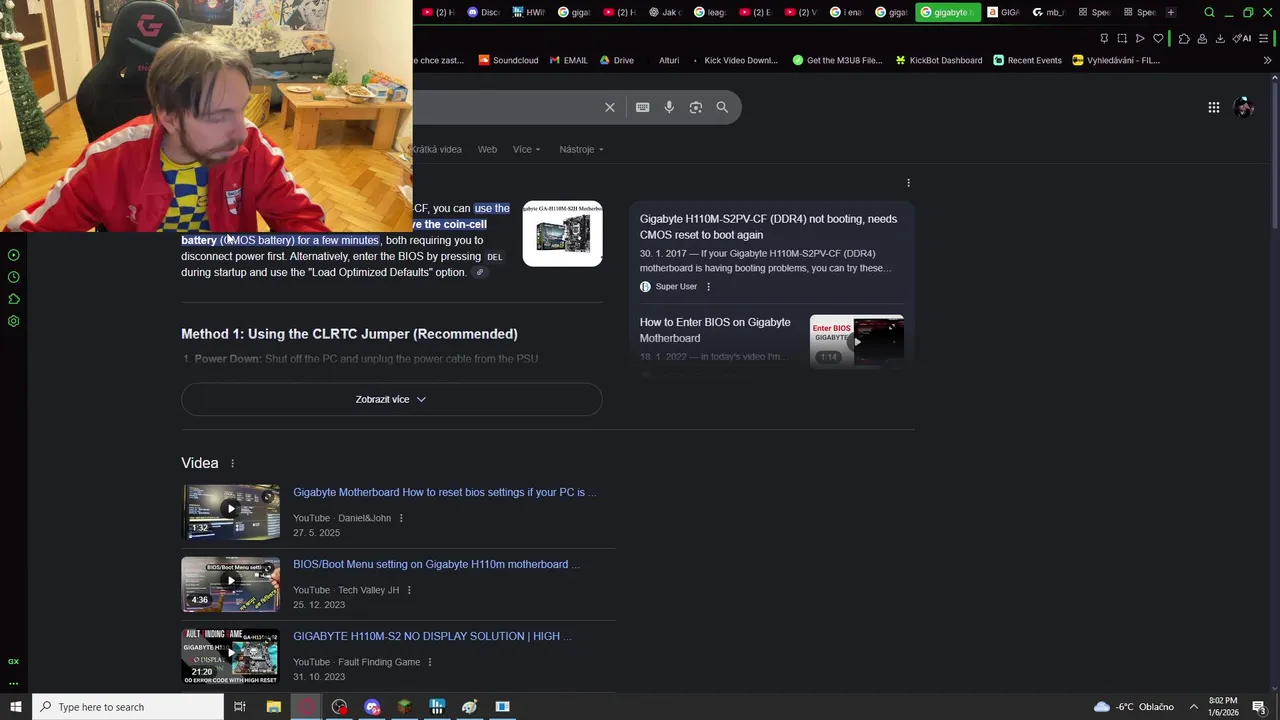The height and width of the screenshot is (720, 1280).
Task: Click the heart bookmark icon in toolbar
Action: (1158, 38)
